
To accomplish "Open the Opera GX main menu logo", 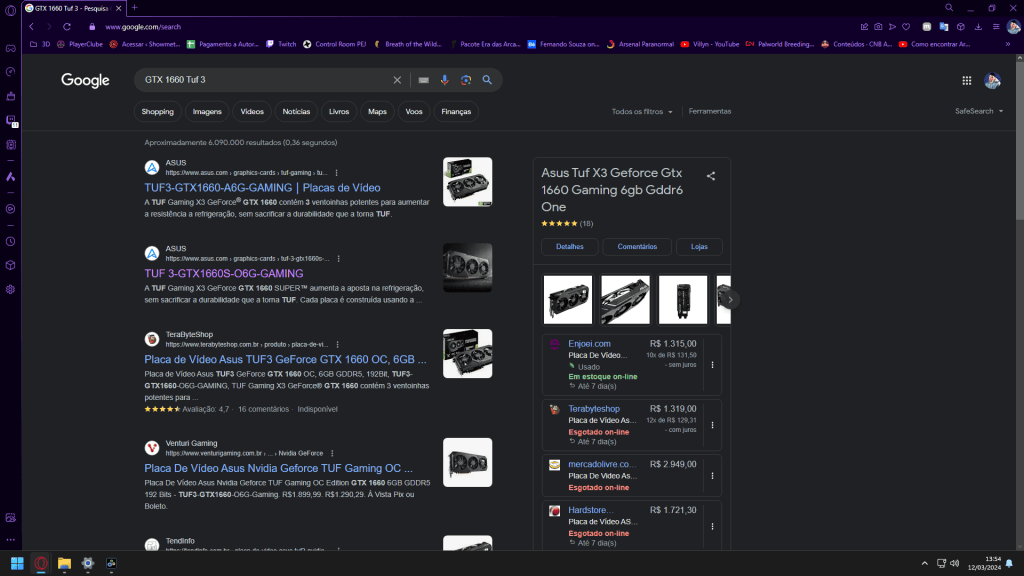I will point(10,10).
